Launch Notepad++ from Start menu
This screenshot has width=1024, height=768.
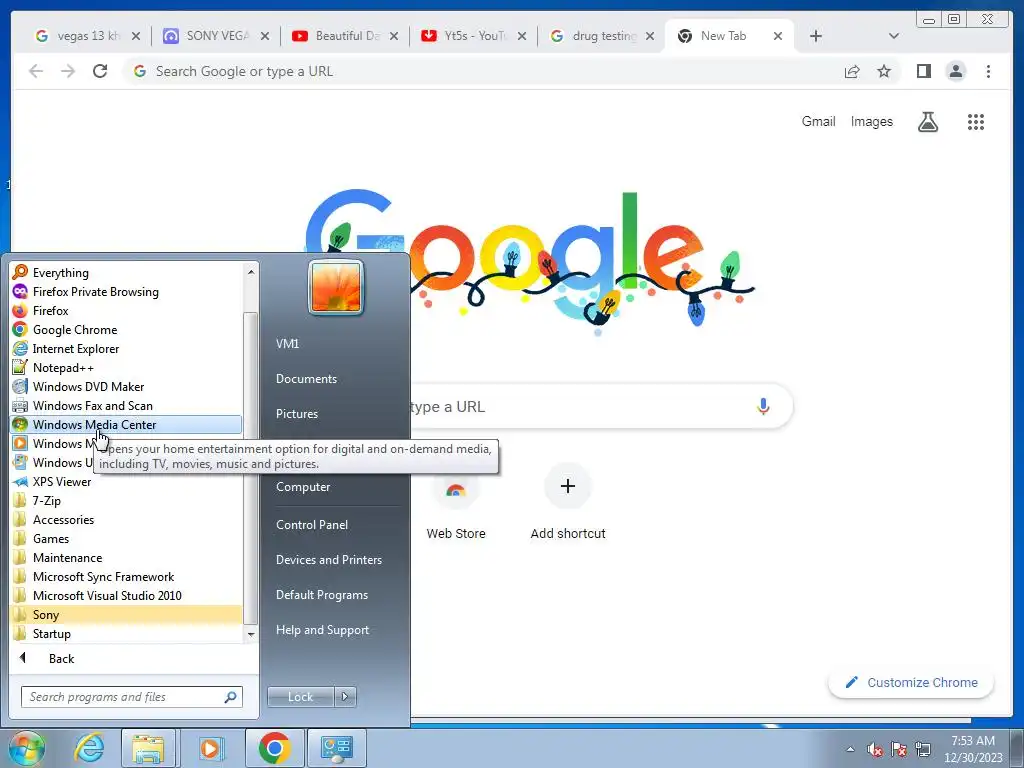[x=126, y=367]
